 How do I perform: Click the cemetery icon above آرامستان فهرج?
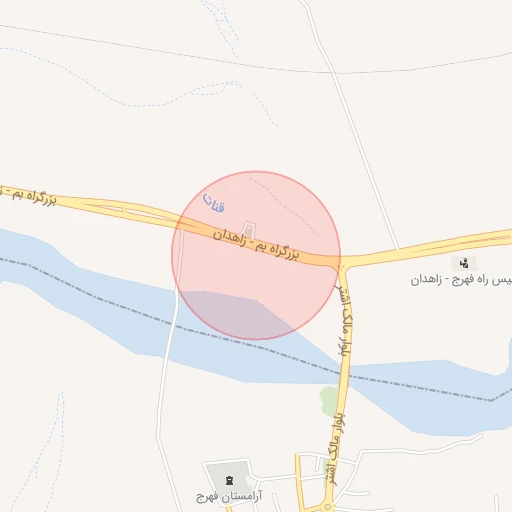click(229, 480)
